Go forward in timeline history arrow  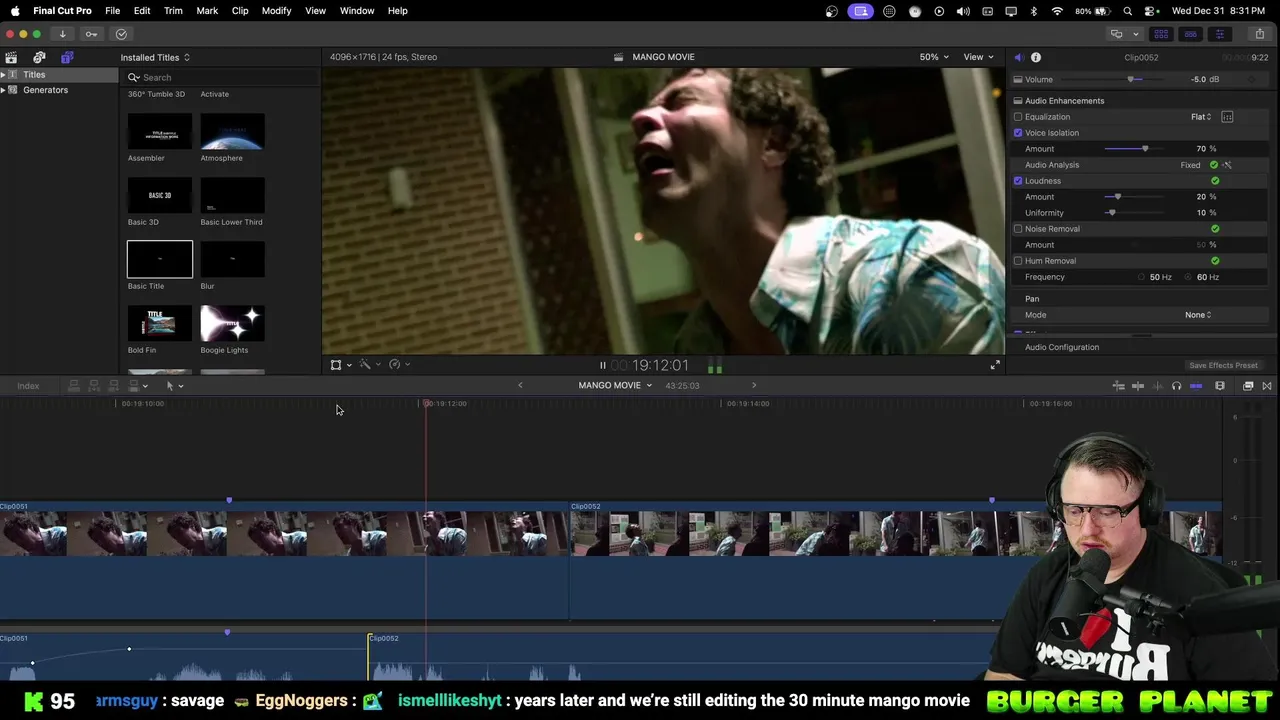coord(754,386)
